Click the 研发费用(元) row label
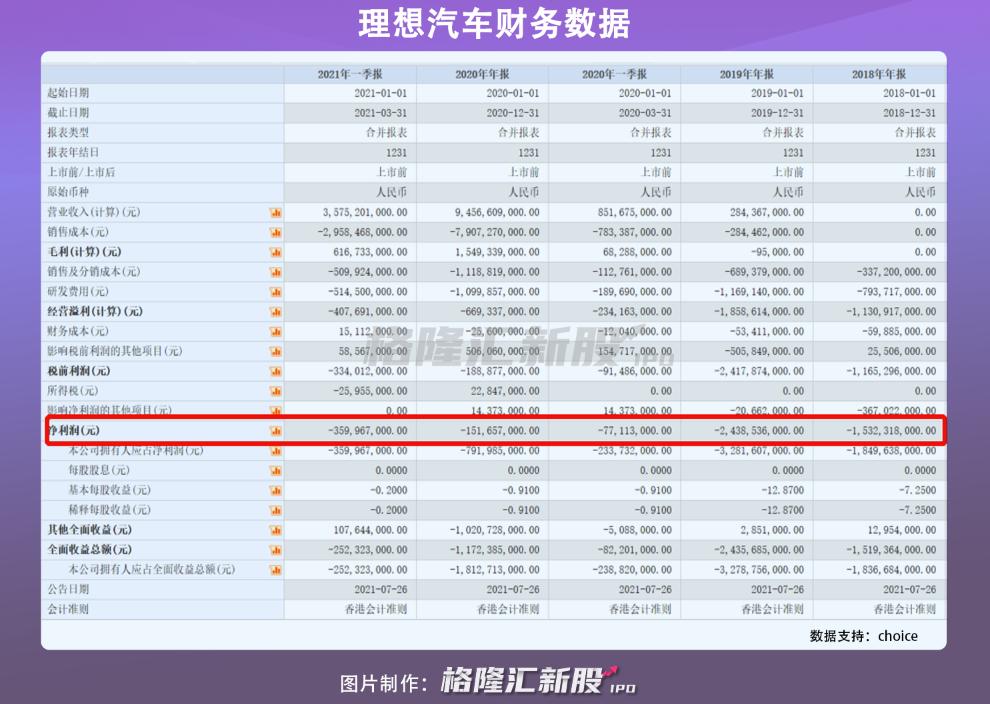The width and height of the screenshot is (990, 704). 78,292
